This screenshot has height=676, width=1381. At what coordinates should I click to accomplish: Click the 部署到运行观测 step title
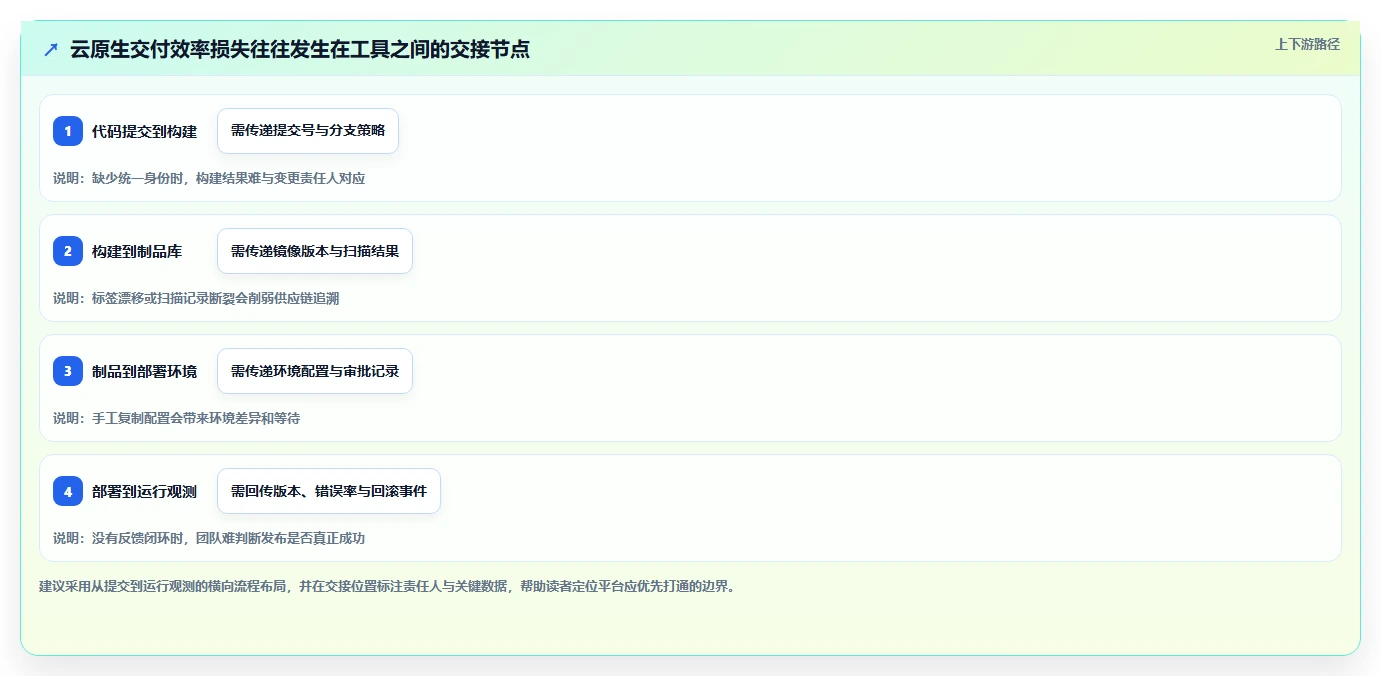tap(144, 491)
